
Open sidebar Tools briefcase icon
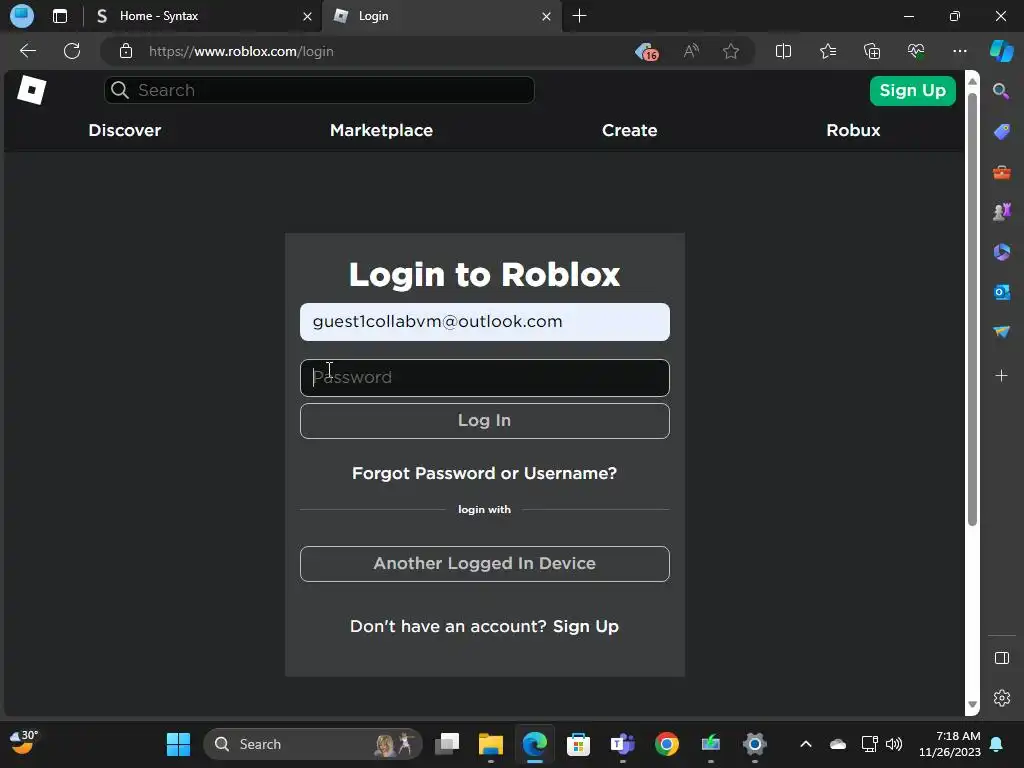[x=1001, y=172]
